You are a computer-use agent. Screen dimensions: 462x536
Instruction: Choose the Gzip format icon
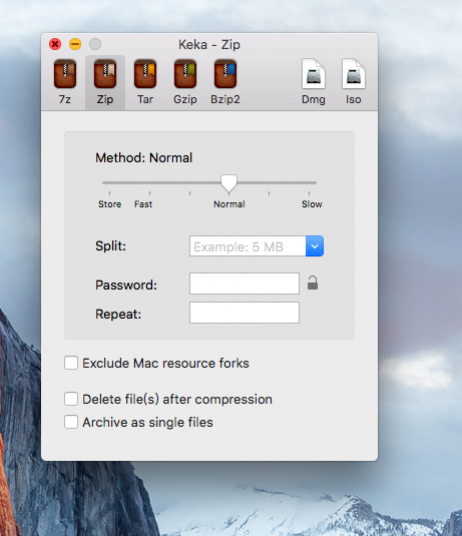click(185, 74)
